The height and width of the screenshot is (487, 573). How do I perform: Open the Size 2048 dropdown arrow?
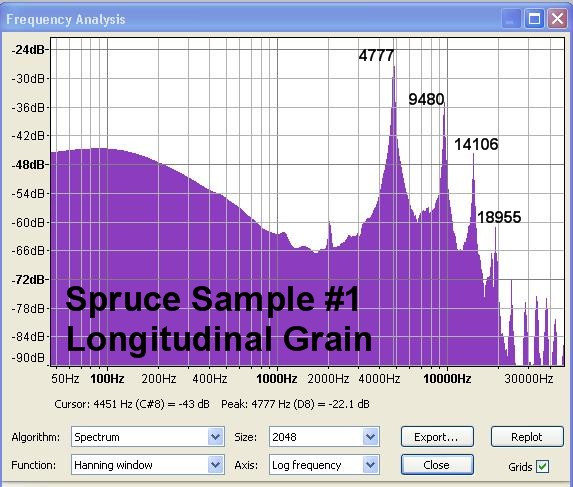pos(371,436)
